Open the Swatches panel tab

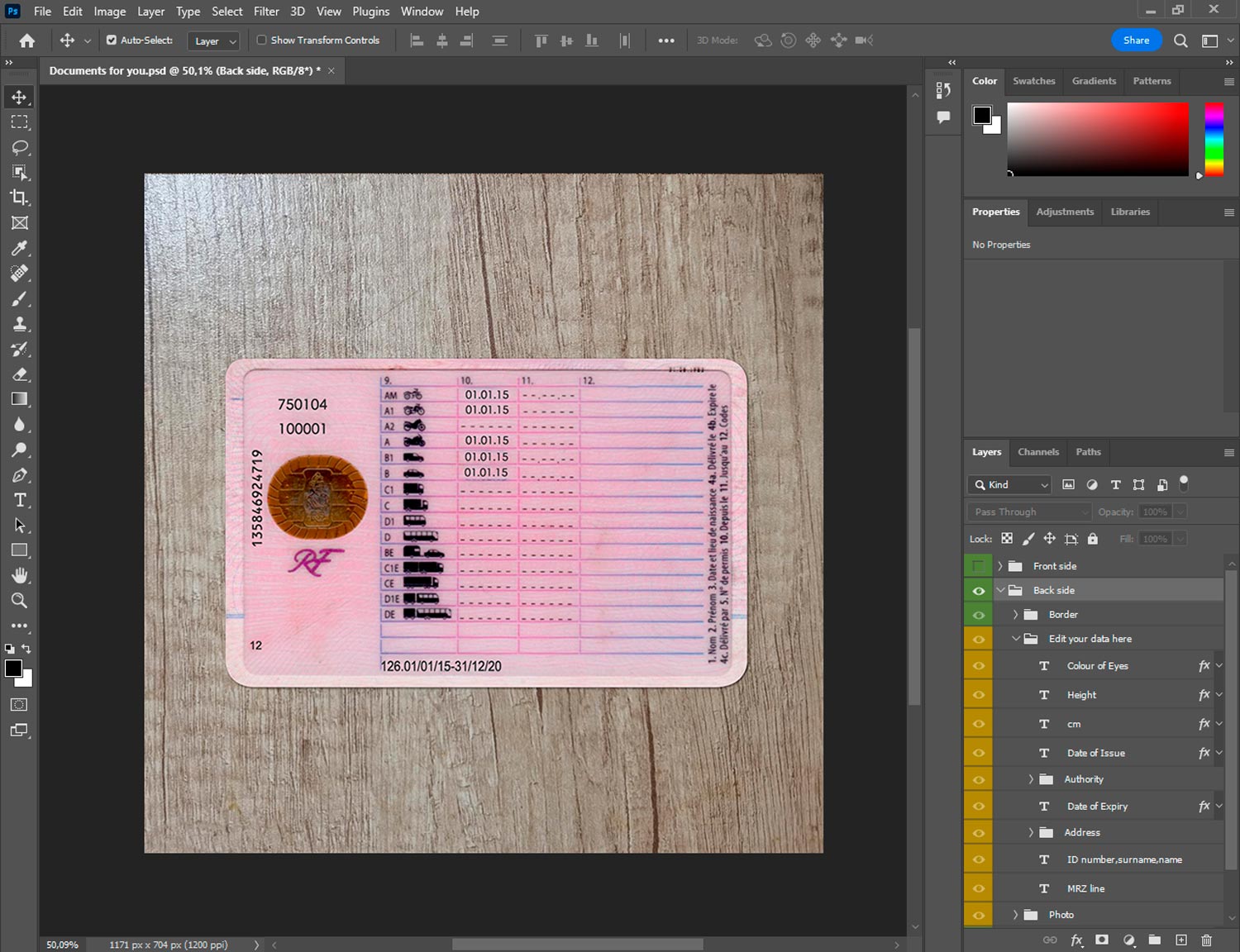[1033, 81]
